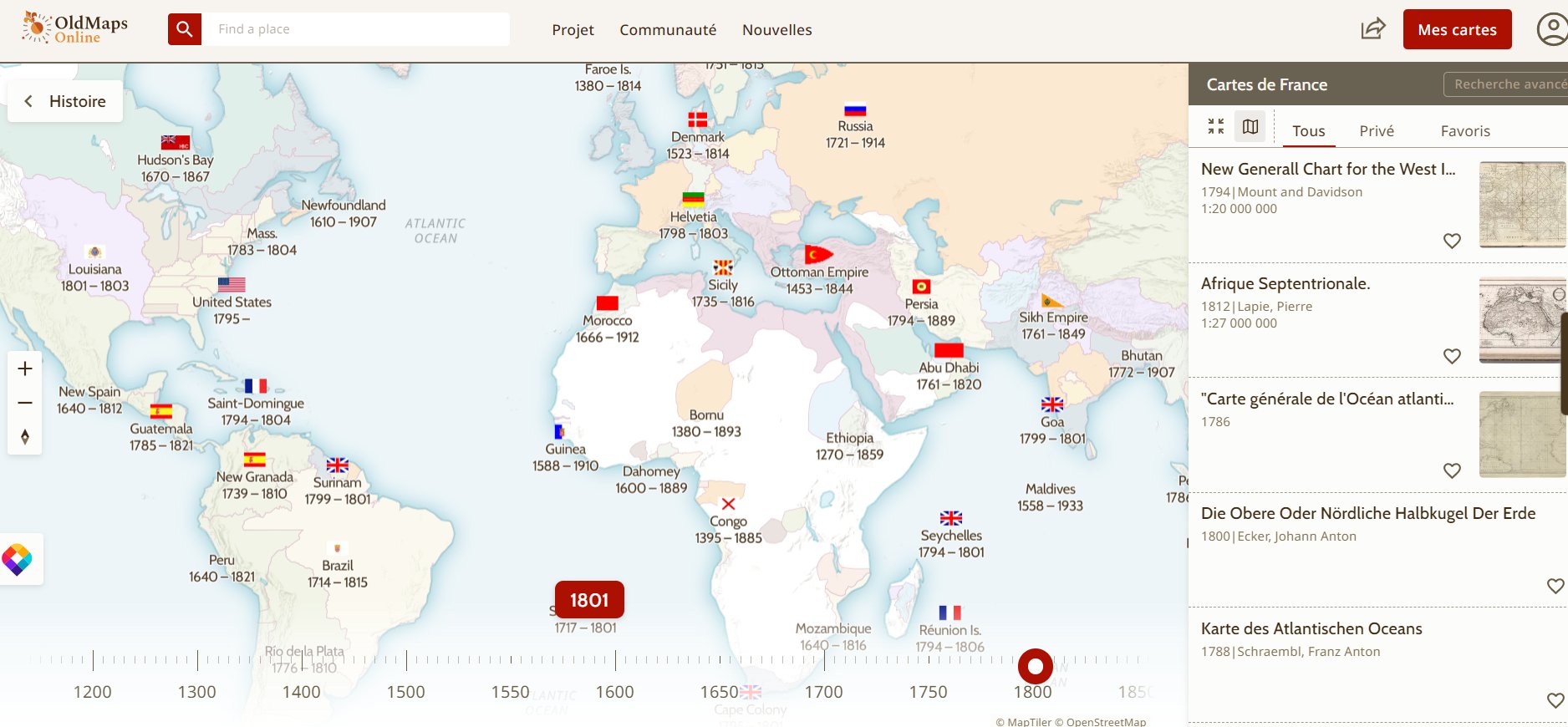Click the Réunion Is. flag icon

click(949, 613)
